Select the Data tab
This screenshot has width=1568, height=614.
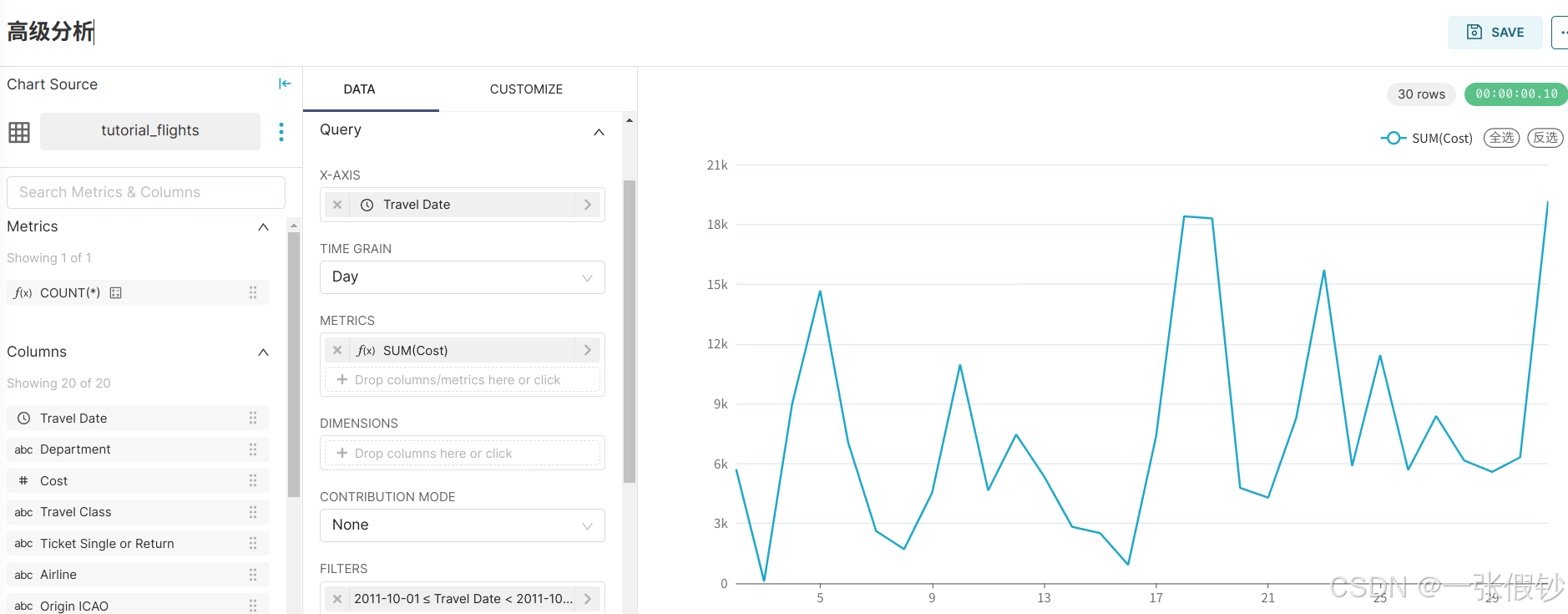click(359, 89)
